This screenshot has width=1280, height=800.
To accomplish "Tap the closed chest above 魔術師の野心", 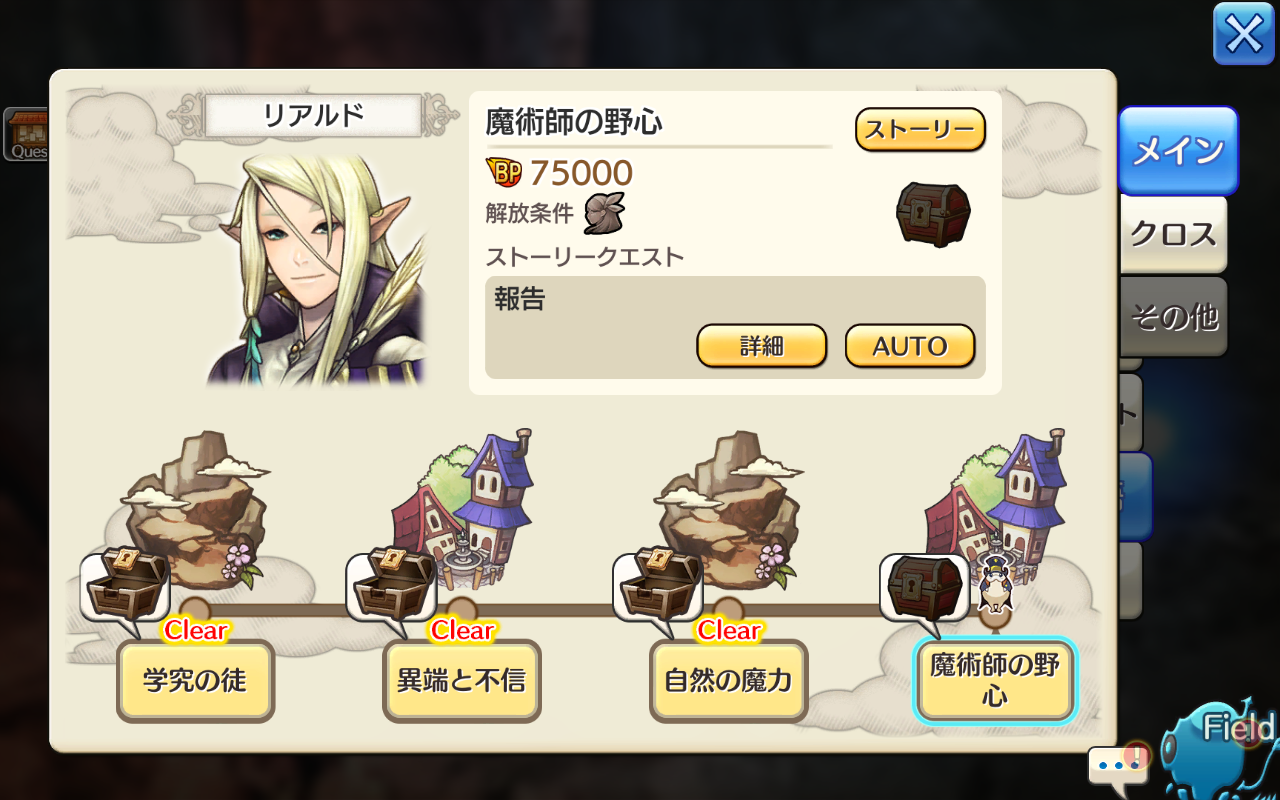I will pyautogui.click(x=925, y=585).
